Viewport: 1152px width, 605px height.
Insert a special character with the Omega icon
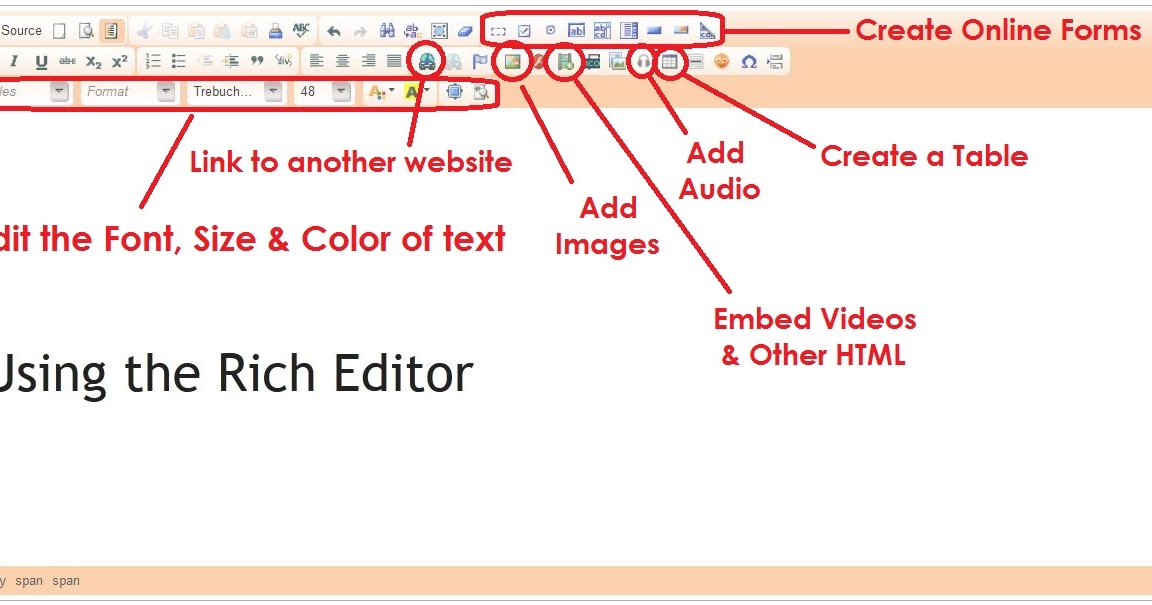(x=750, y=61)
